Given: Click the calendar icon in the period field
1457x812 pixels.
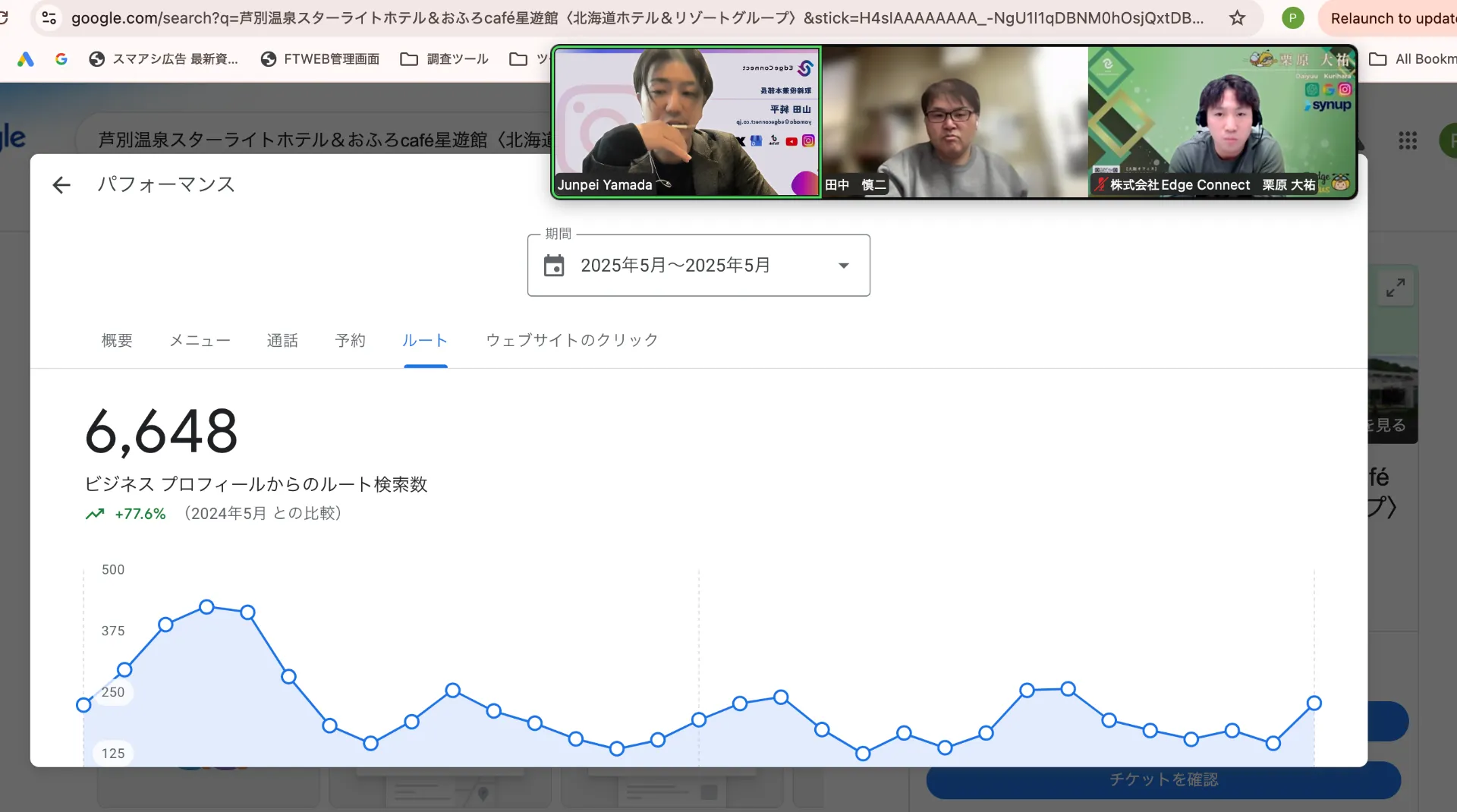Looking at the screenshot, I should point(554,266).
